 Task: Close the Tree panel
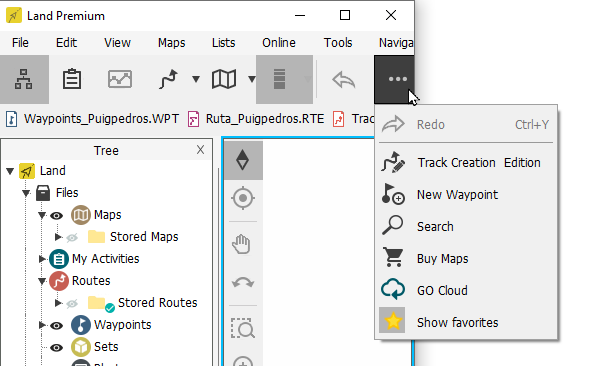pos(200,150)
